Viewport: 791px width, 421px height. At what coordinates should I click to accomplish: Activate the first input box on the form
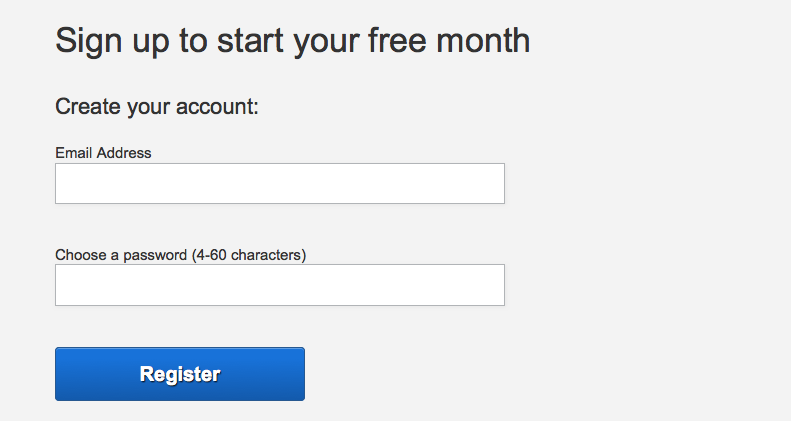(x=279, y=184)
